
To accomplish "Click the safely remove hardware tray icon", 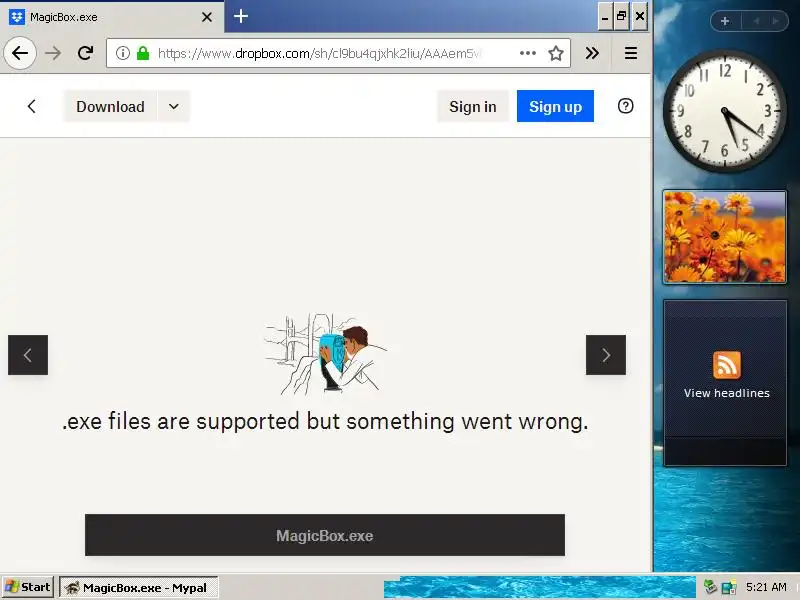I will point(710,587).
